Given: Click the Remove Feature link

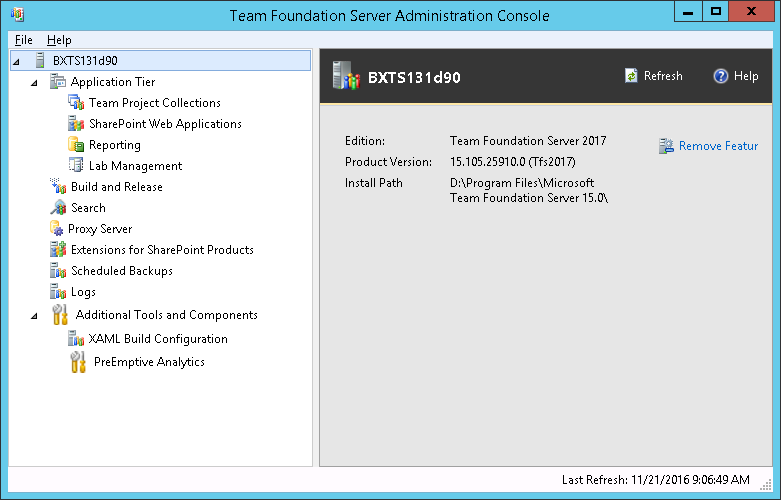Looking at the screenshot, I should click(x=718, y=146).
